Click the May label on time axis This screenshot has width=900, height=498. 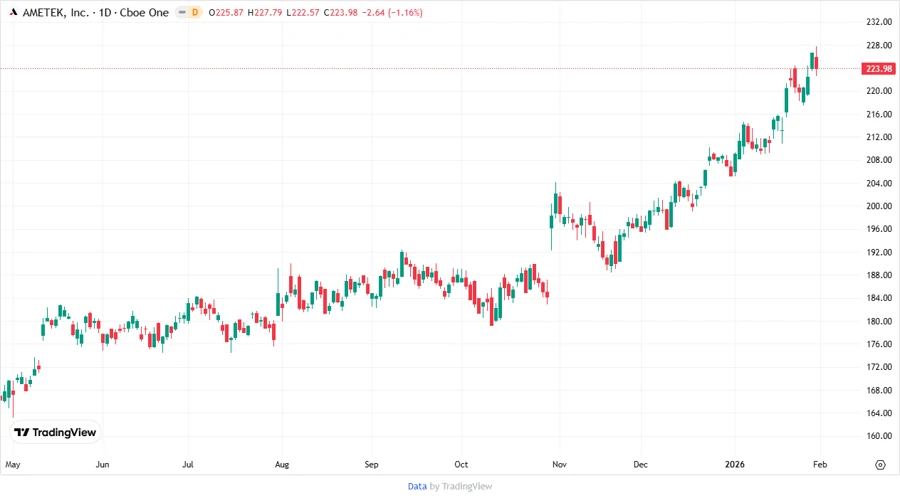13,465
